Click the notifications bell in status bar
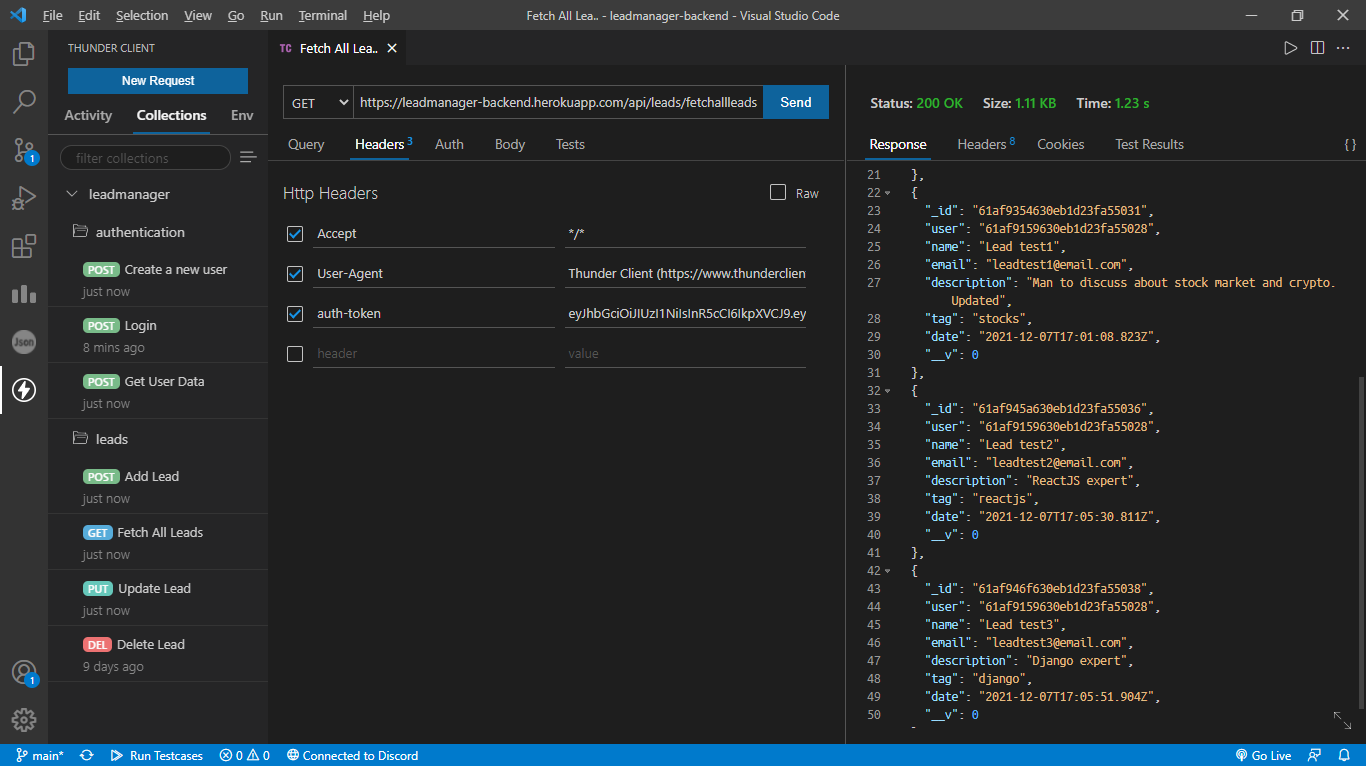 pyautogui.click(x=1345, y=756)
